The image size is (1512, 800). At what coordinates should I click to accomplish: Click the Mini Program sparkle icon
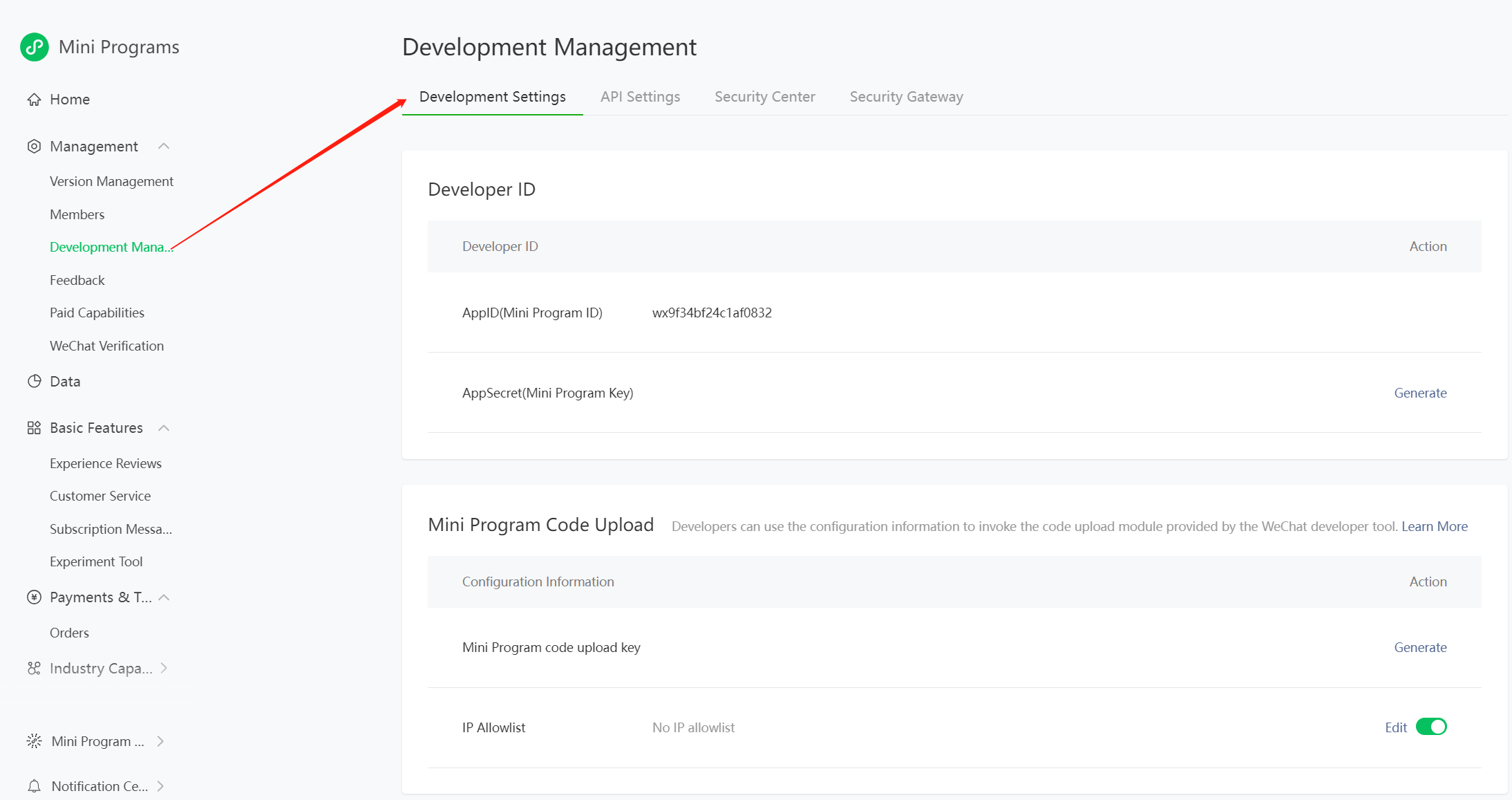34,741
